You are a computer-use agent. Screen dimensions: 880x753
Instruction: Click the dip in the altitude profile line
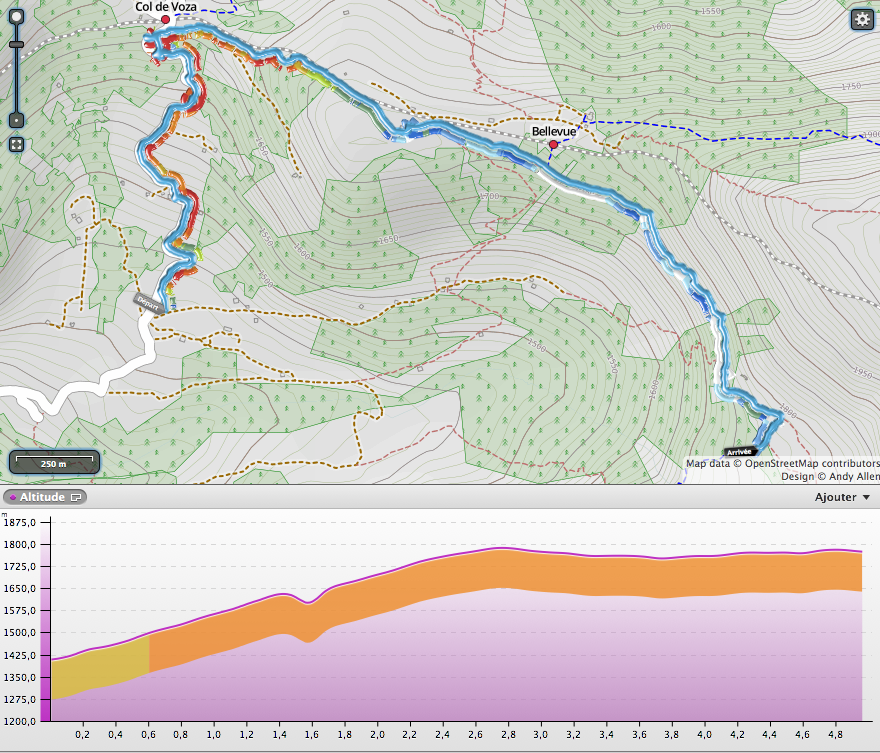click(309, 602)
